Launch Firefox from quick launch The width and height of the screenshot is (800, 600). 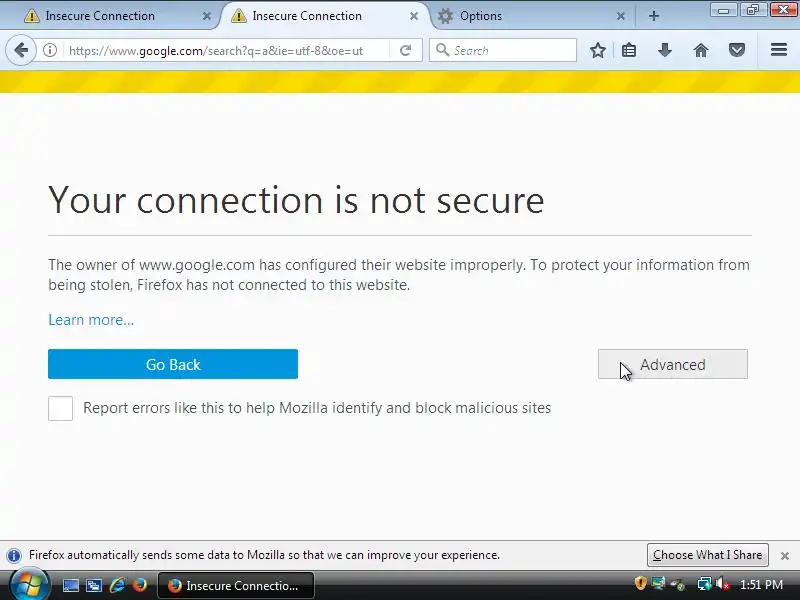pos(140,585)
